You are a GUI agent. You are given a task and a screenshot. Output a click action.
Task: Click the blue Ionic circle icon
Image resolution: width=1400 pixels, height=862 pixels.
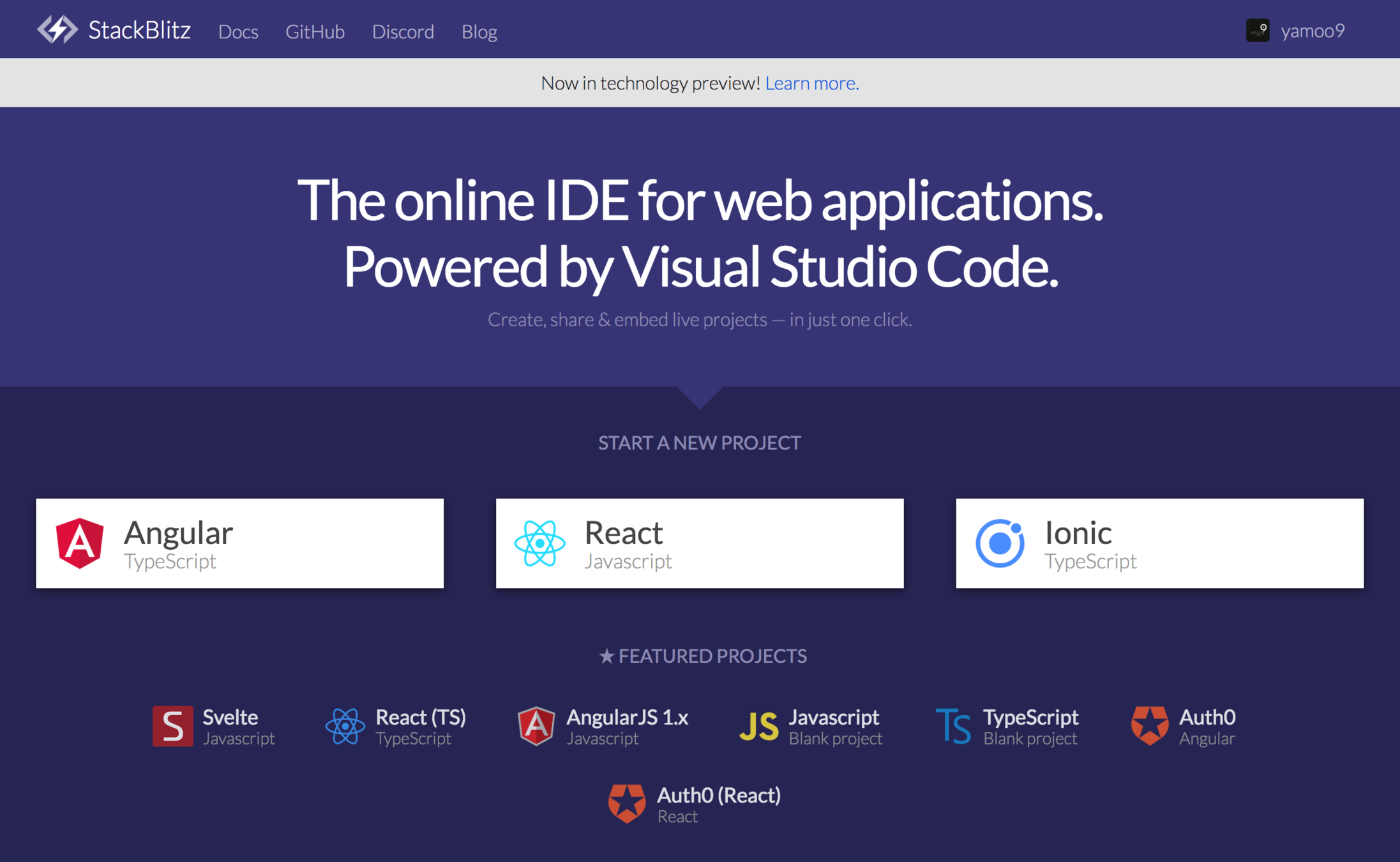pyautogui.click(x=1000, y=543)
